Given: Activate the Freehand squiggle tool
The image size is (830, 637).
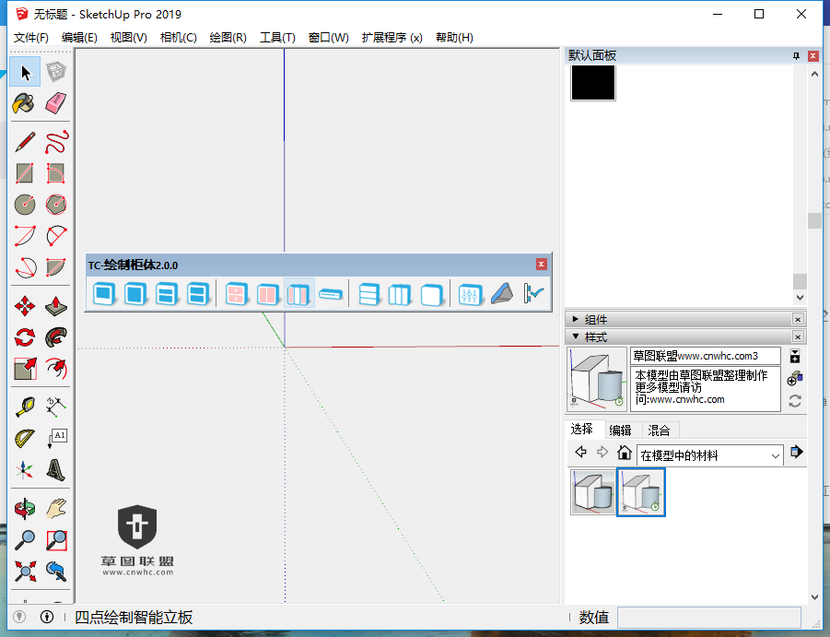Looking at the screenshot, I should pyautogui.click(x=56, y=142).
